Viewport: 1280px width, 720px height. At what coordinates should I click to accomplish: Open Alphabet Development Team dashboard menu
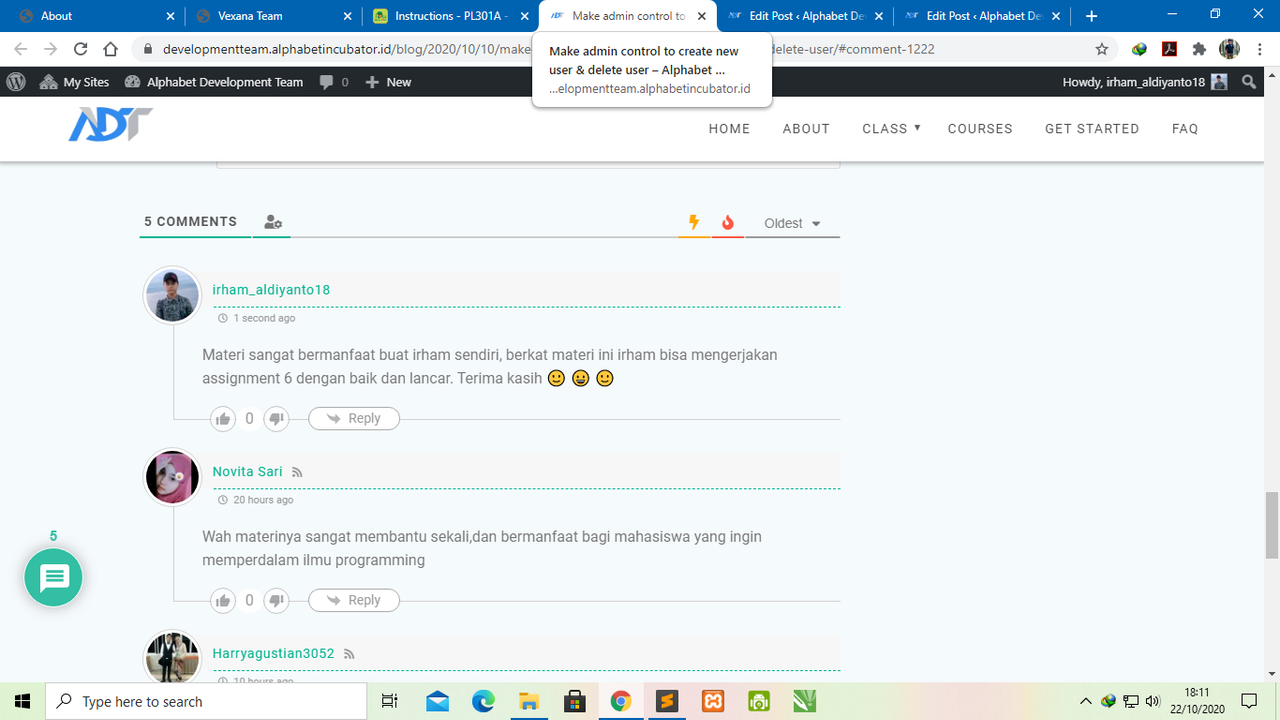pos(214,82)
